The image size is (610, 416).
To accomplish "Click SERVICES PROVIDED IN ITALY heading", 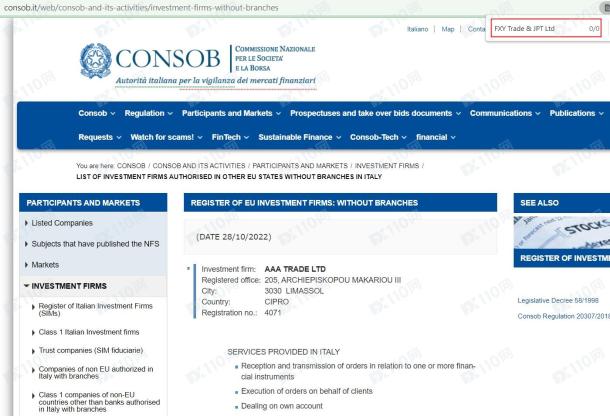I will 284,352.
